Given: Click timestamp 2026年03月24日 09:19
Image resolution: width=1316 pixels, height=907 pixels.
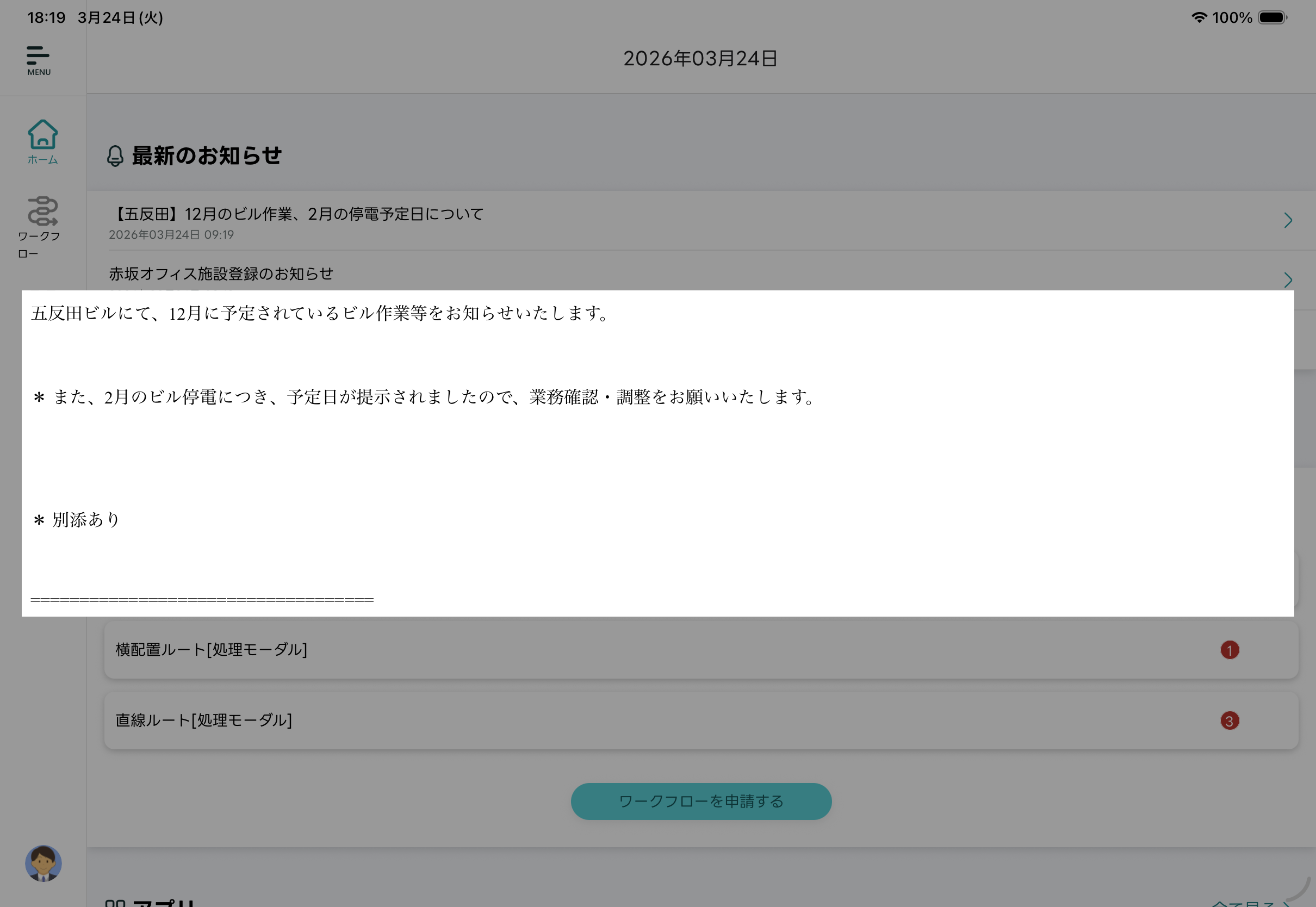Looking at the screenshot, I should click(x=172, y=235).
